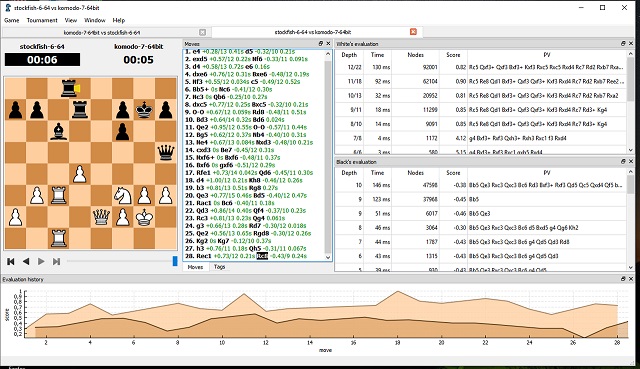Float the Evaluation history panel

pos(623,279)
